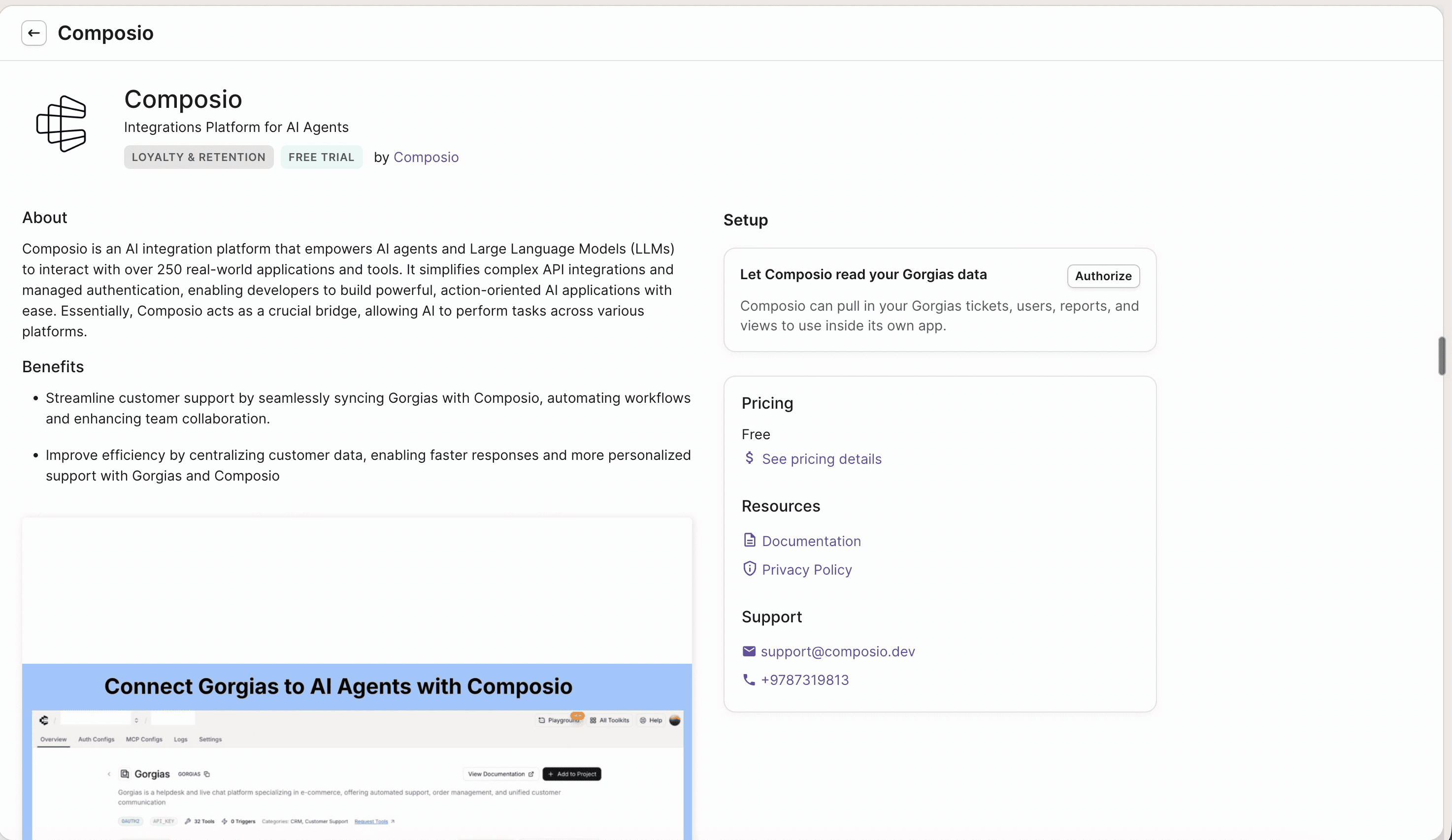Click View Documentation in preview screenshot

point(501,774)
